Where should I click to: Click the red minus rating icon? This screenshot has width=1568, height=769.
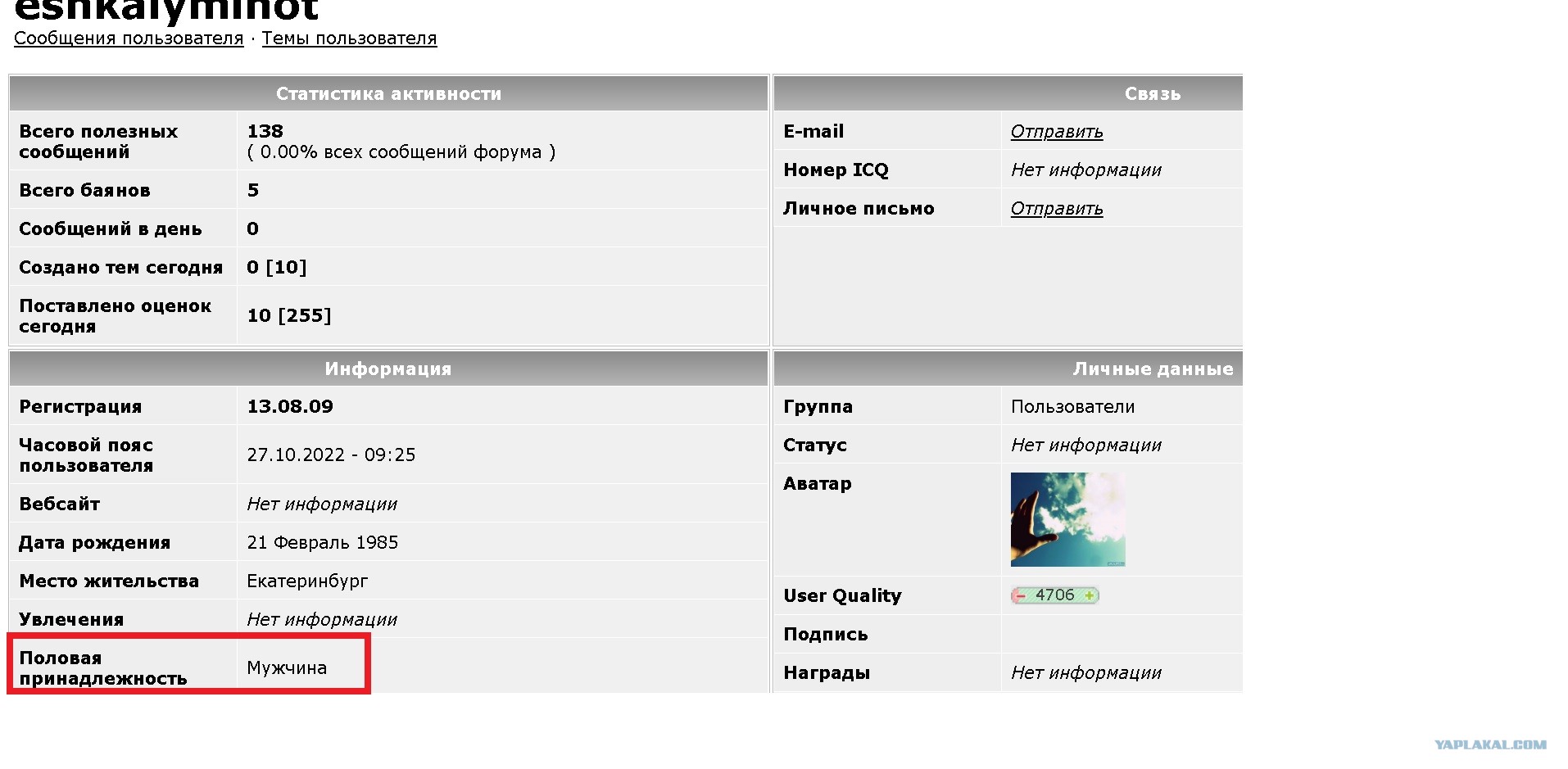tap(1021, 595)
